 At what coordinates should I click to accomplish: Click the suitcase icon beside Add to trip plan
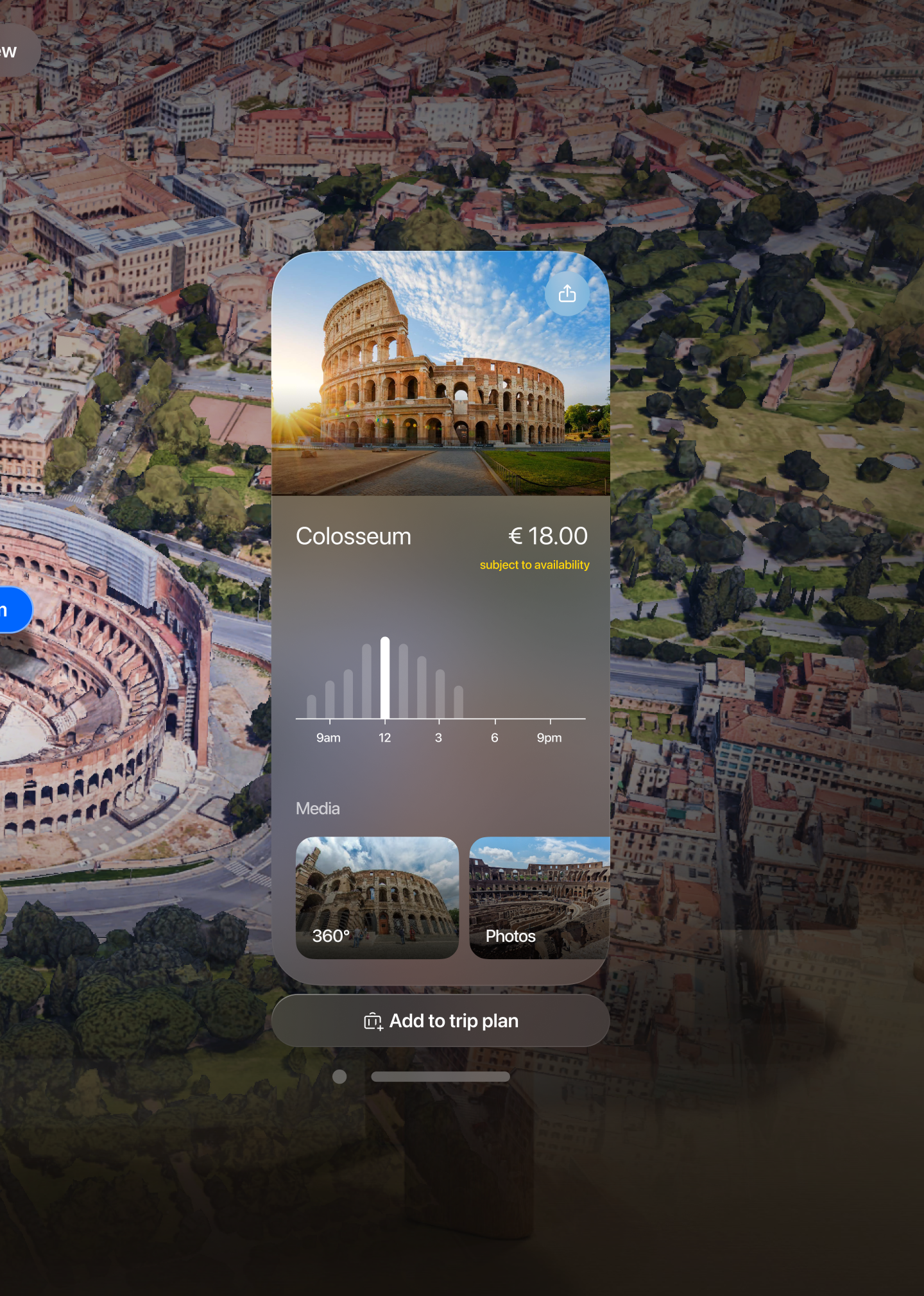[x=373, y=1021]
